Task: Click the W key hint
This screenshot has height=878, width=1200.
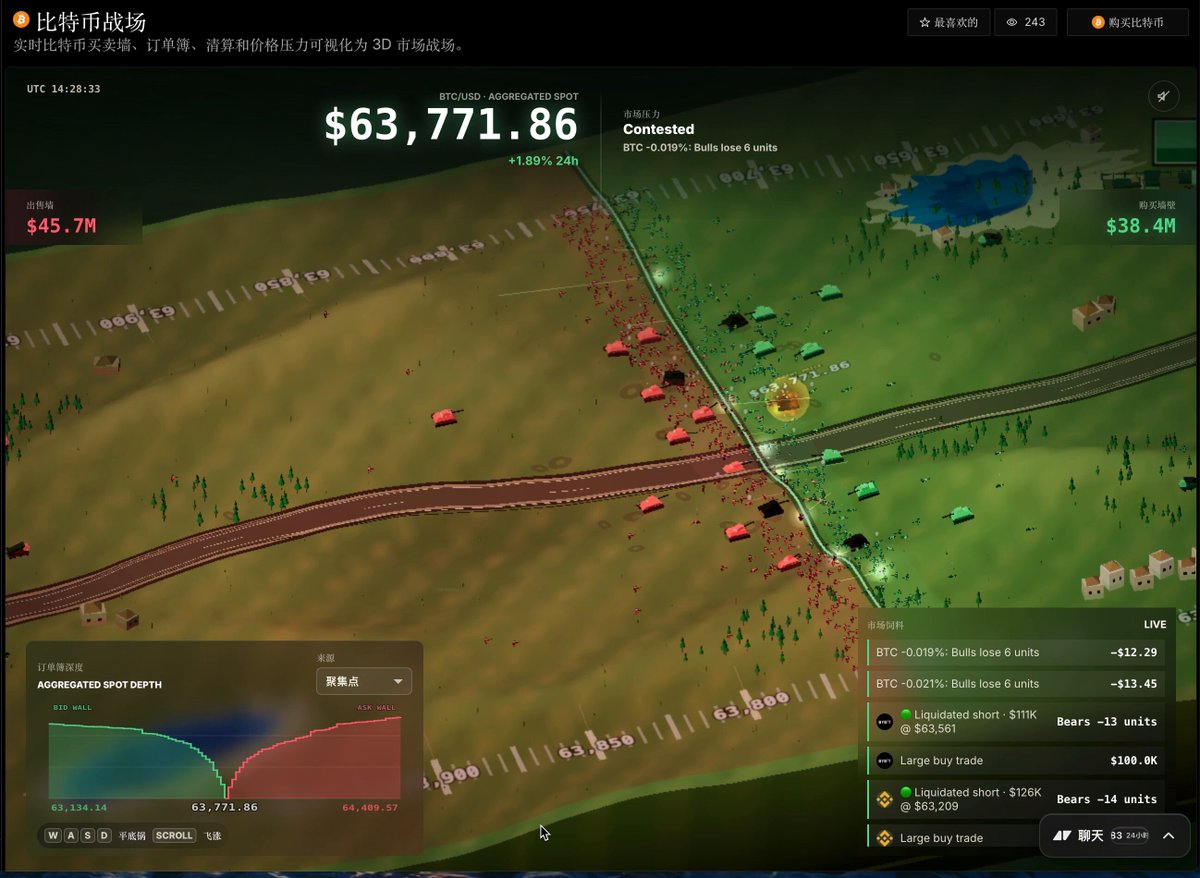Action: [54, 835]
